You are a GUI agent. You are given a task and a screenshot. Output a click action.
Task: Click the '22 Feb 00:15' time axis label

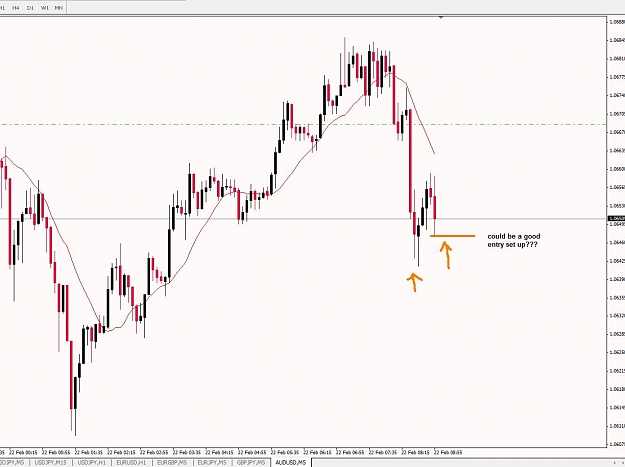coord(23,453)
